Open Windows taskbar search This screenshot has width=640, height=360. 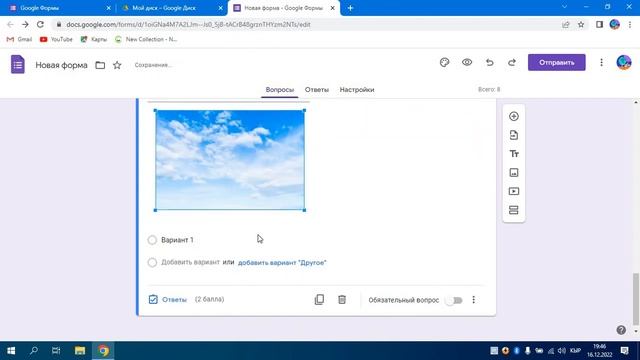pos(34,351)
